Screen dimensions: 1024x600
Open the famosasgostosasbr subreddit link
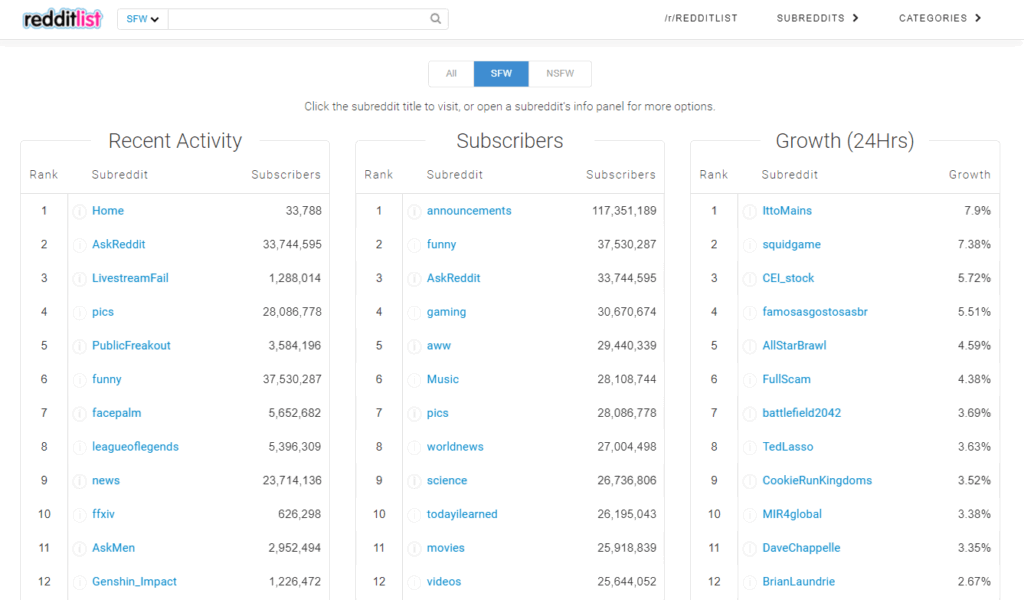[814, 312]
